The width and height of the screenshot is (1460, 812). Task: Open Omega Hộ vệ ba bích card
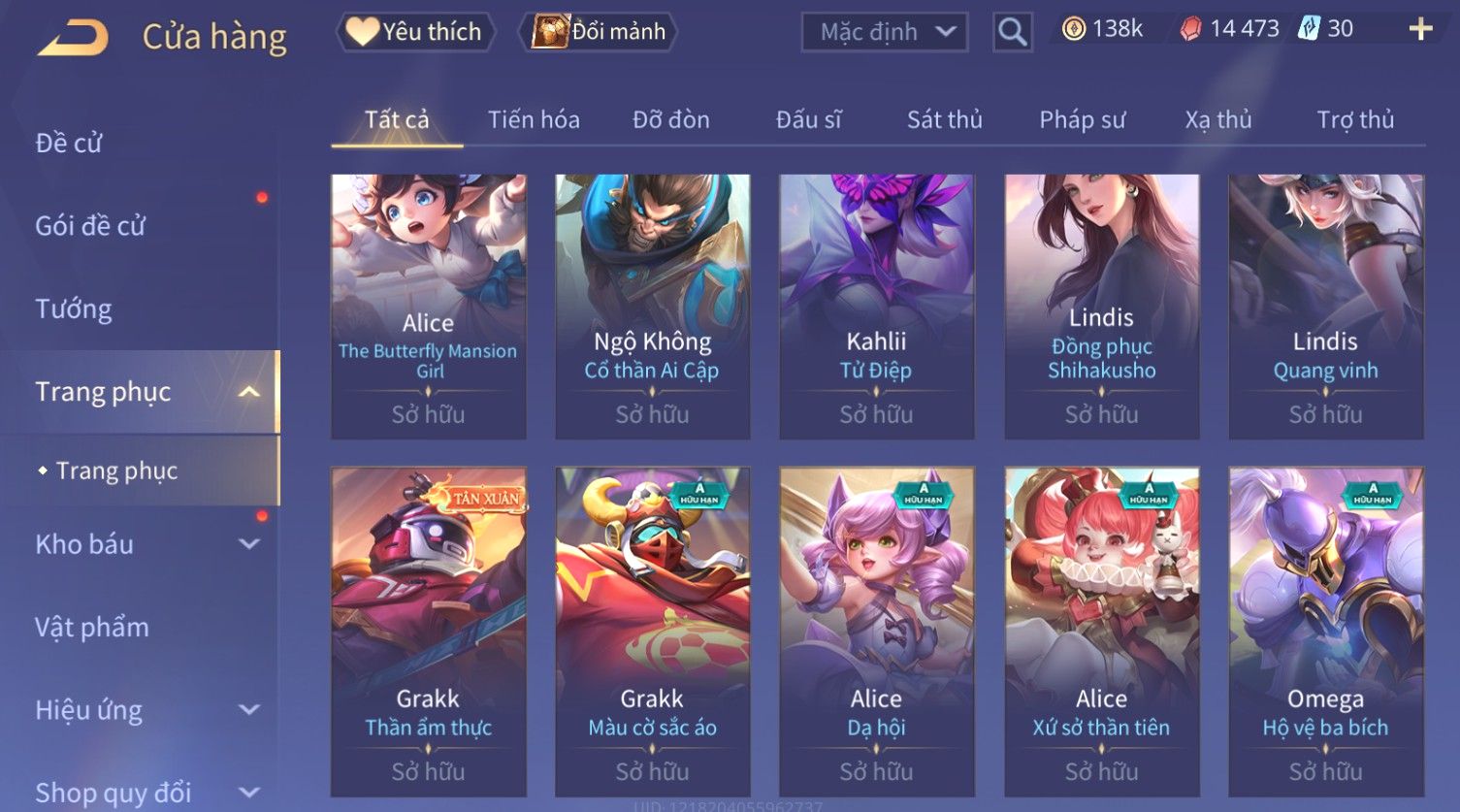click(1326, 633)
